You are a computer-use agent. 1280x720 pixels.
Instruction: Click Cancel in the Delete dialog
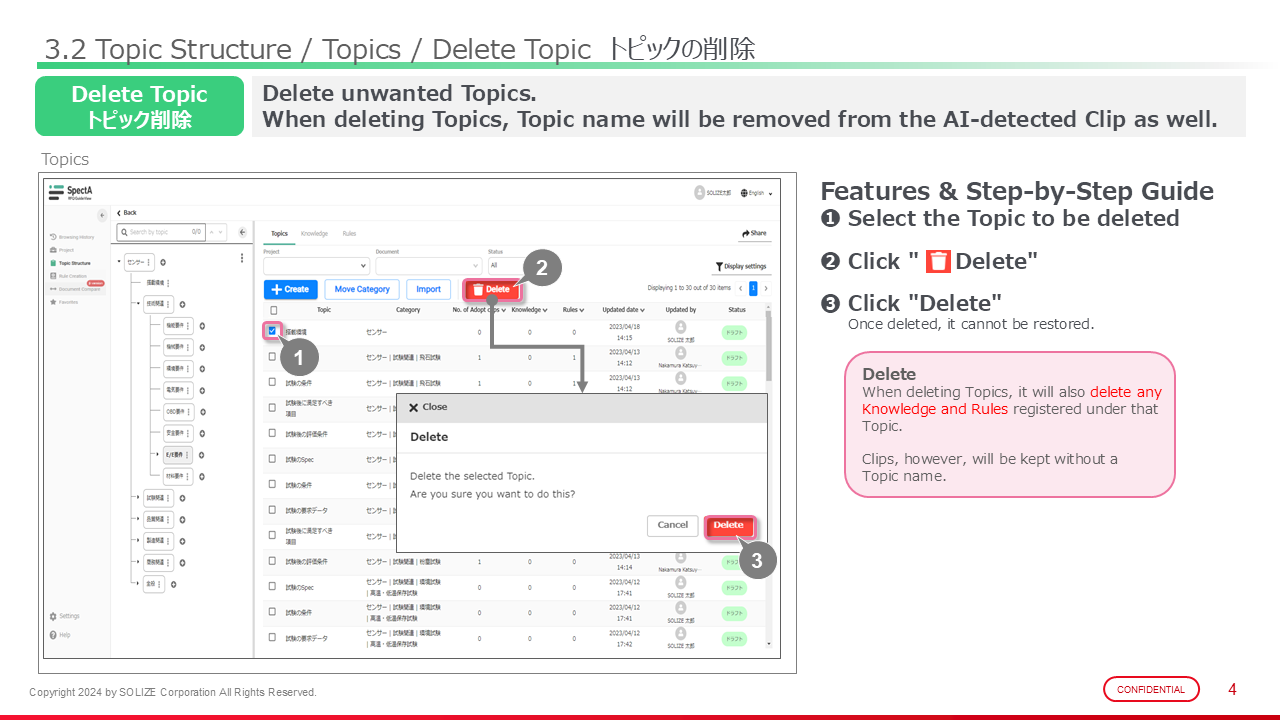[672, 525]
